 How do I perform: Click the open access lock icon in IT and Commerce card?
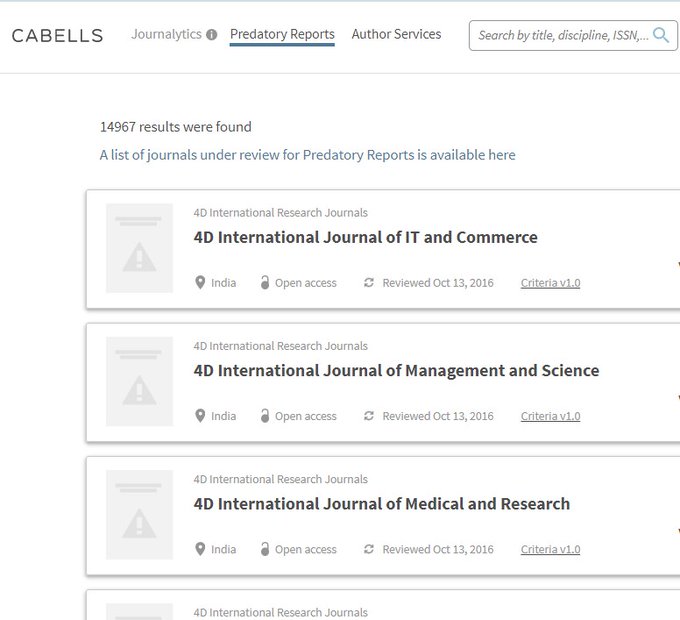point(265,282)
